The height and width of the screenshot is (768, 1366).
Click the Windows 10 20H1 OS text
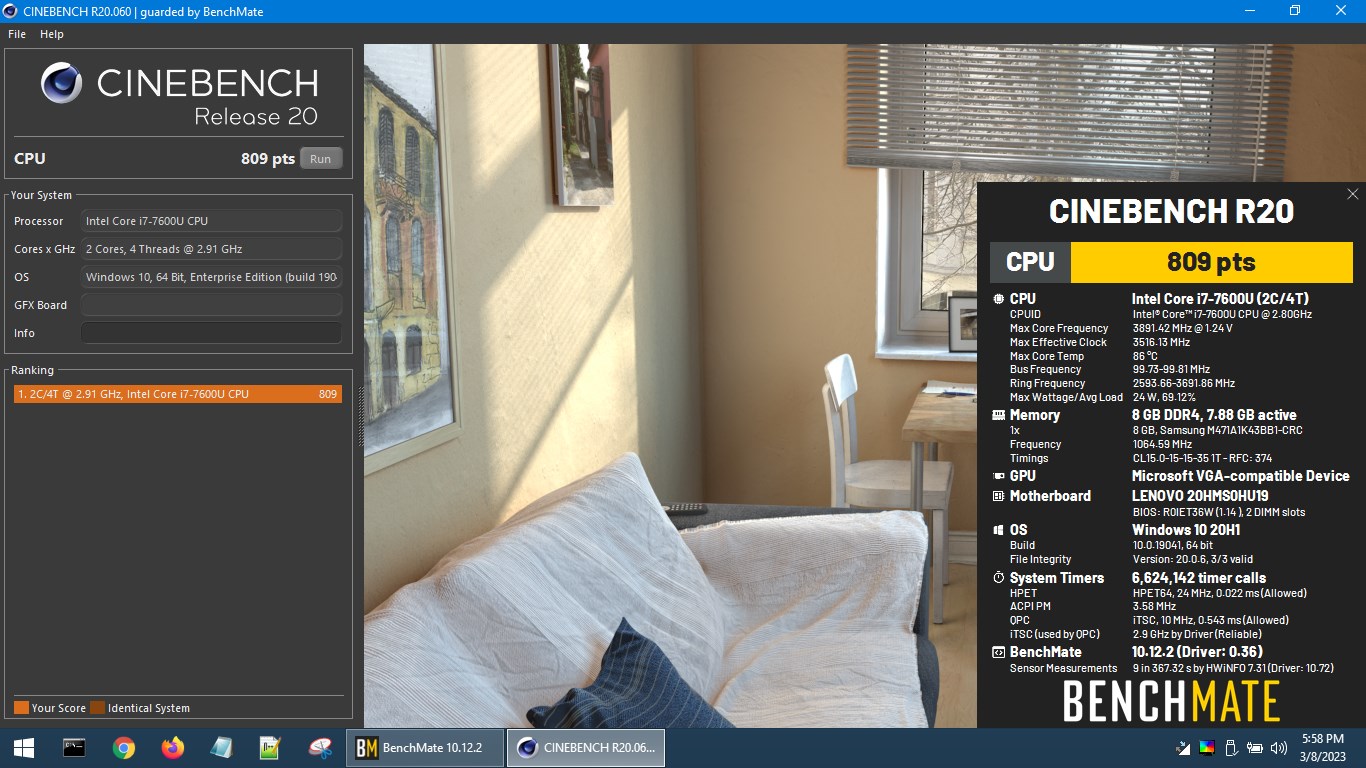1186,530
